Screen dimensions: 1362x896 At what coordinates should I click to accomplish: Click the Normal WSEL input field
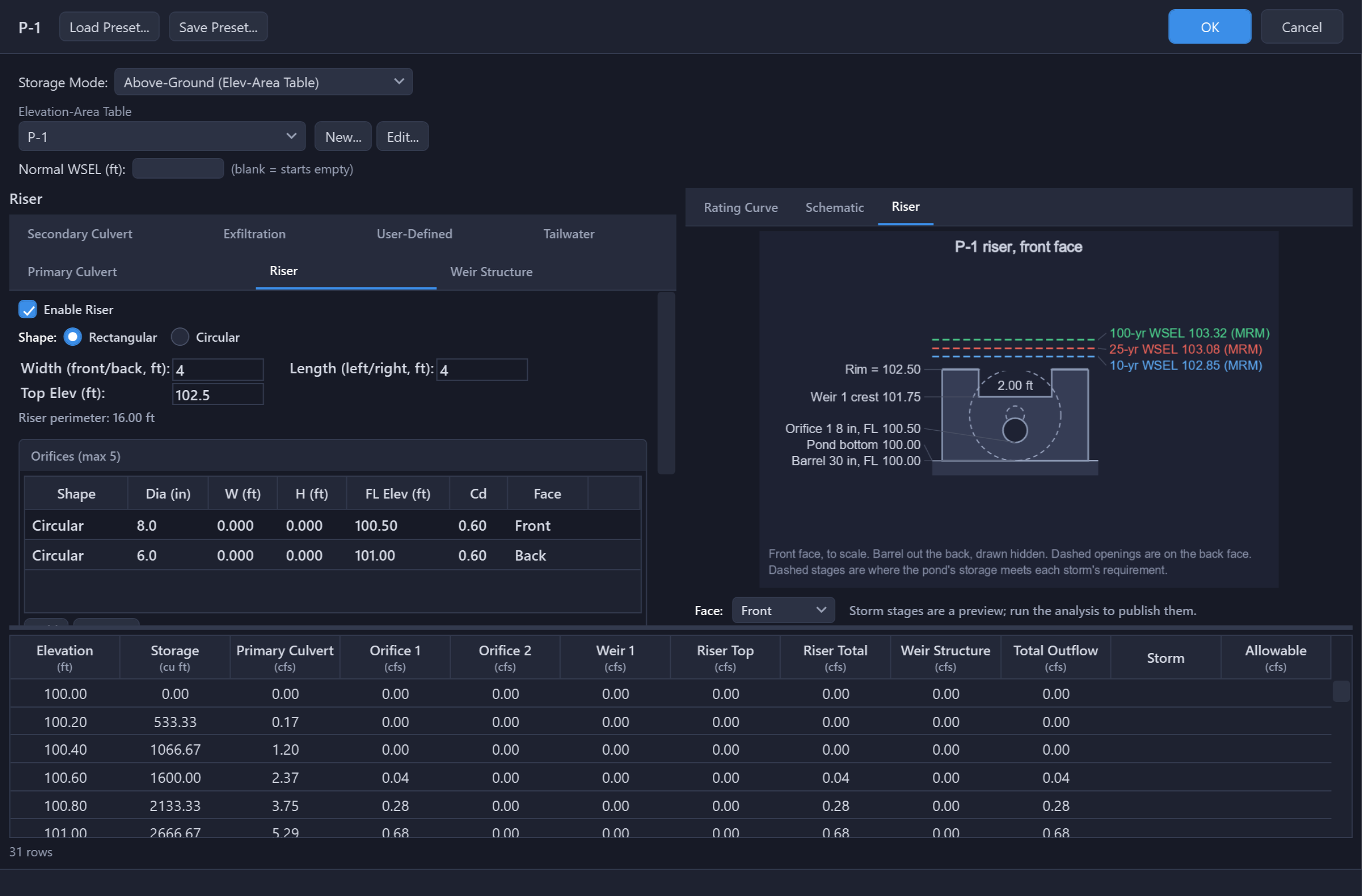click(x=178, y=169)
